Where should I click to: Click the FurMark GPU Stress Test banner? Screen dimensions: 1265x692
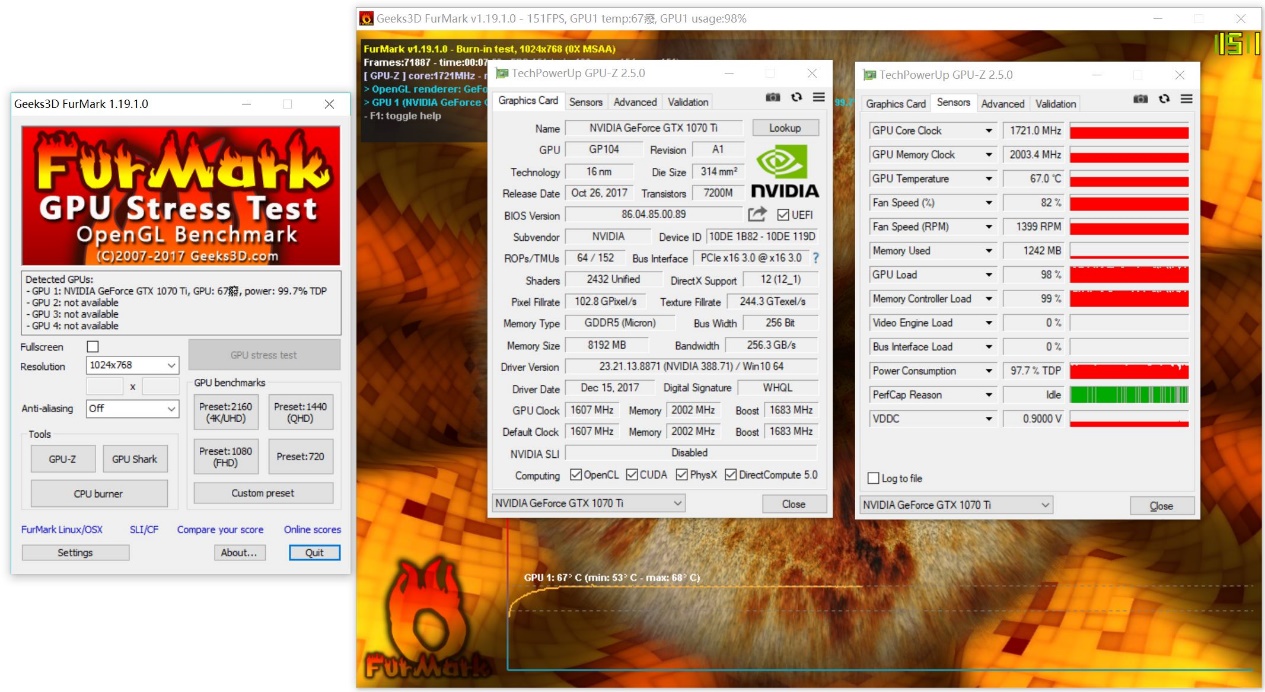tap(181, 196)
